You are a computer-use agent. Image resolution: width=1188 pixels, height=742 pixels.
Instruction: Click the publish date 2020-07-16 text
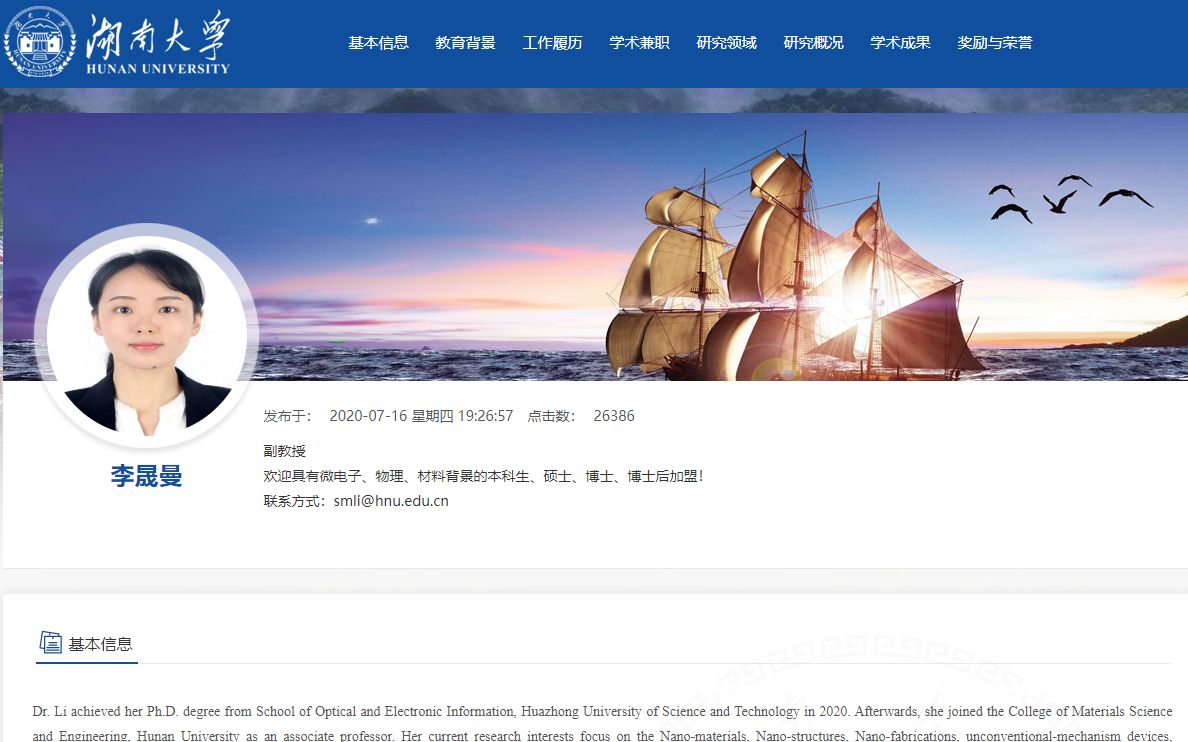pyautogui.click(x=368, y=416)
